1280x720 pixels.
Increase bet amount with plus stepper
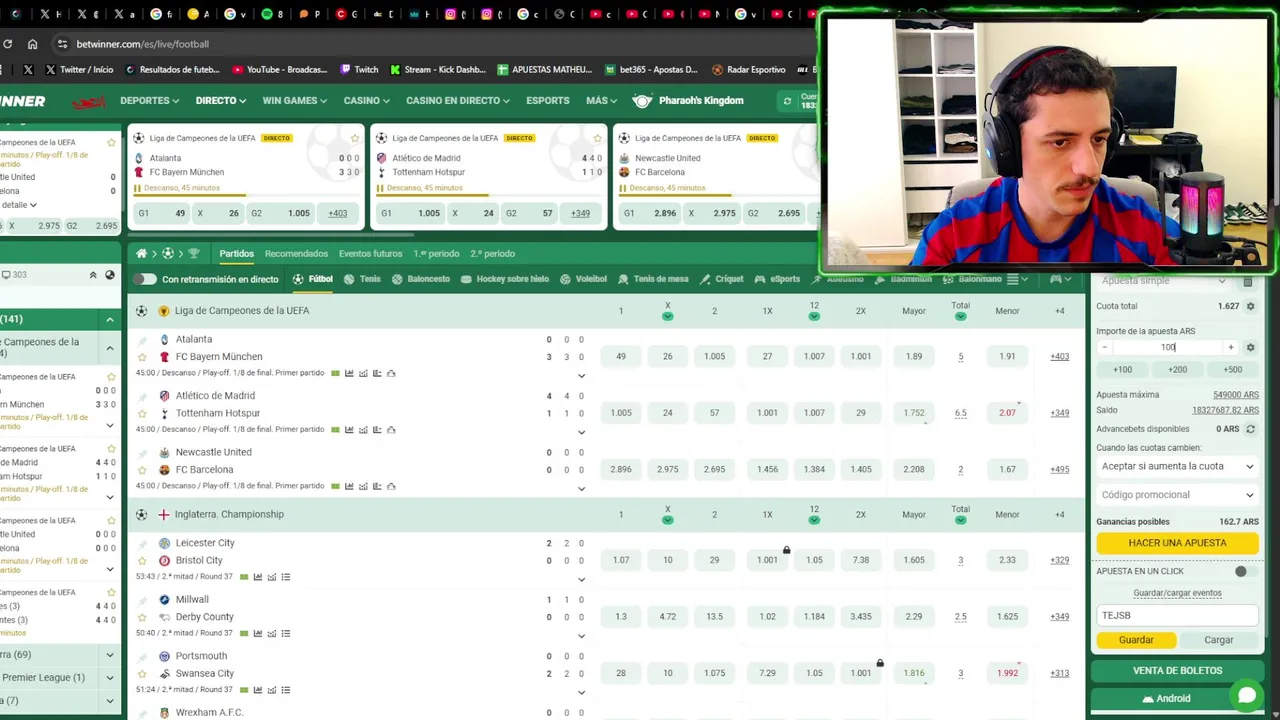1231,348
